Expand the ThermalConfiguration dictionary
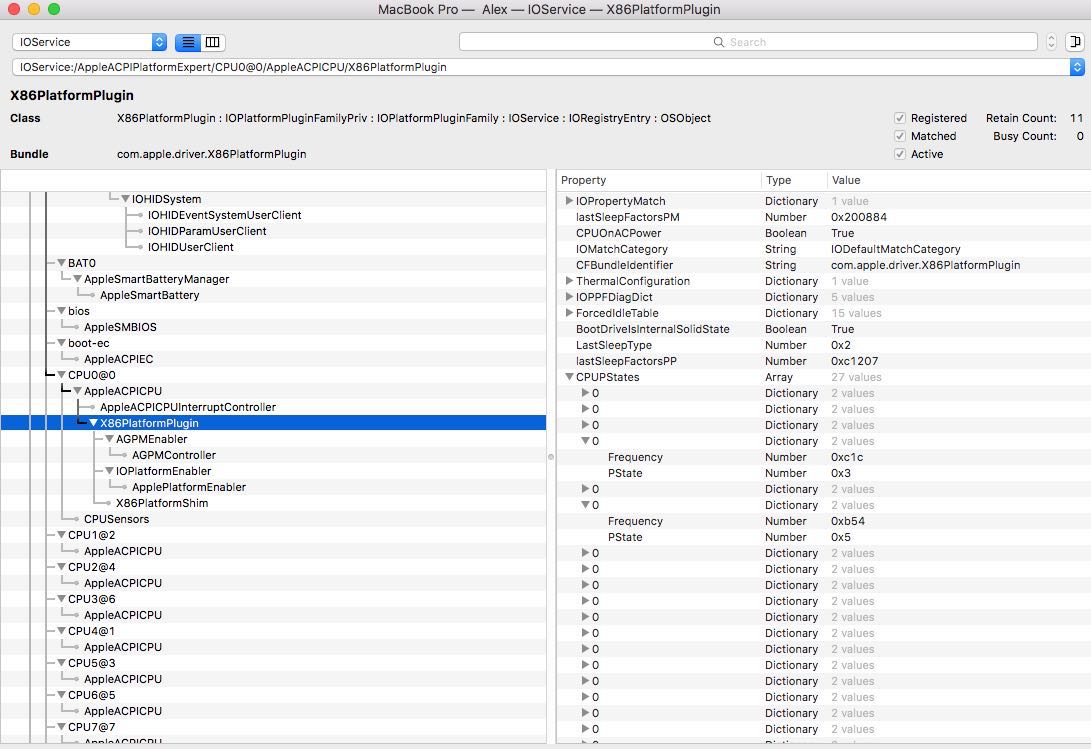 569,281
